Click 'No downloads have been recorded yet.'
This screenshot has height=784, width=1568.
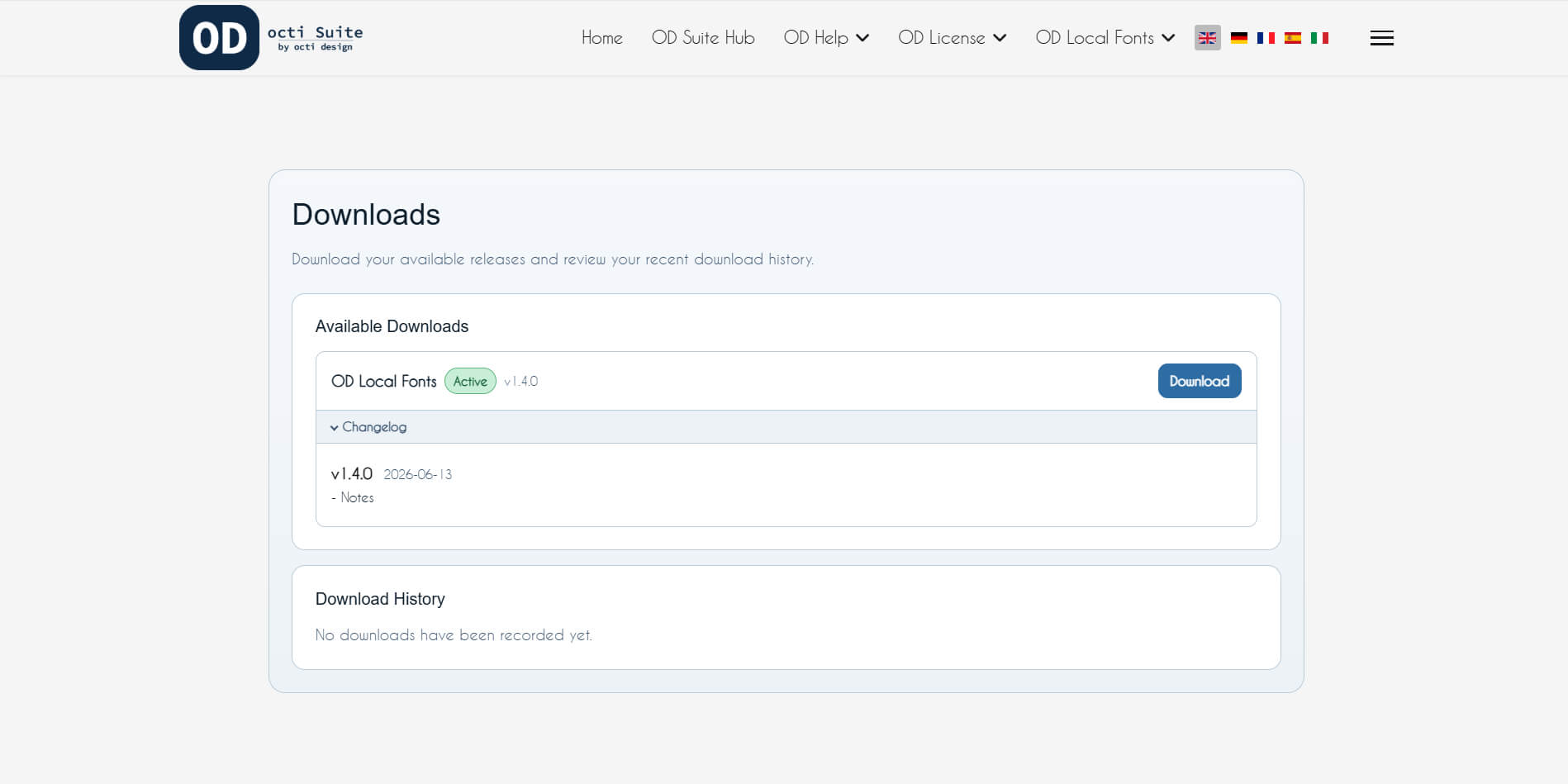pos(454,635)
